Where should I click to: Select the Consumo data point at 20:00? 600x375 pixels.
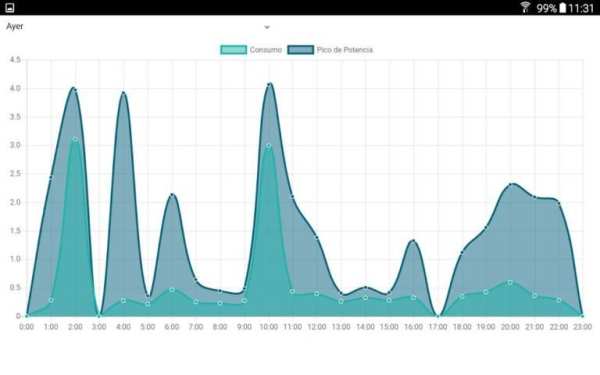pyautogui.click(x=510, y=283)
